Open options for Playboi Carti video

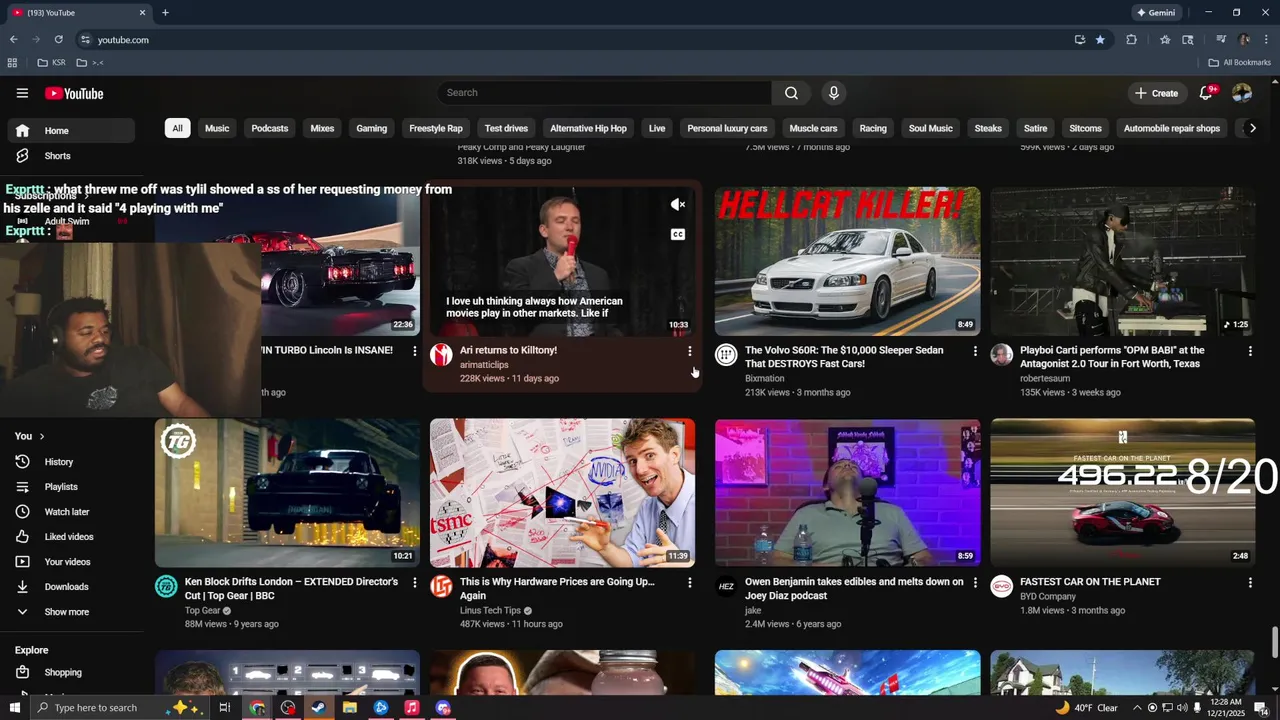click(1250, 351)
